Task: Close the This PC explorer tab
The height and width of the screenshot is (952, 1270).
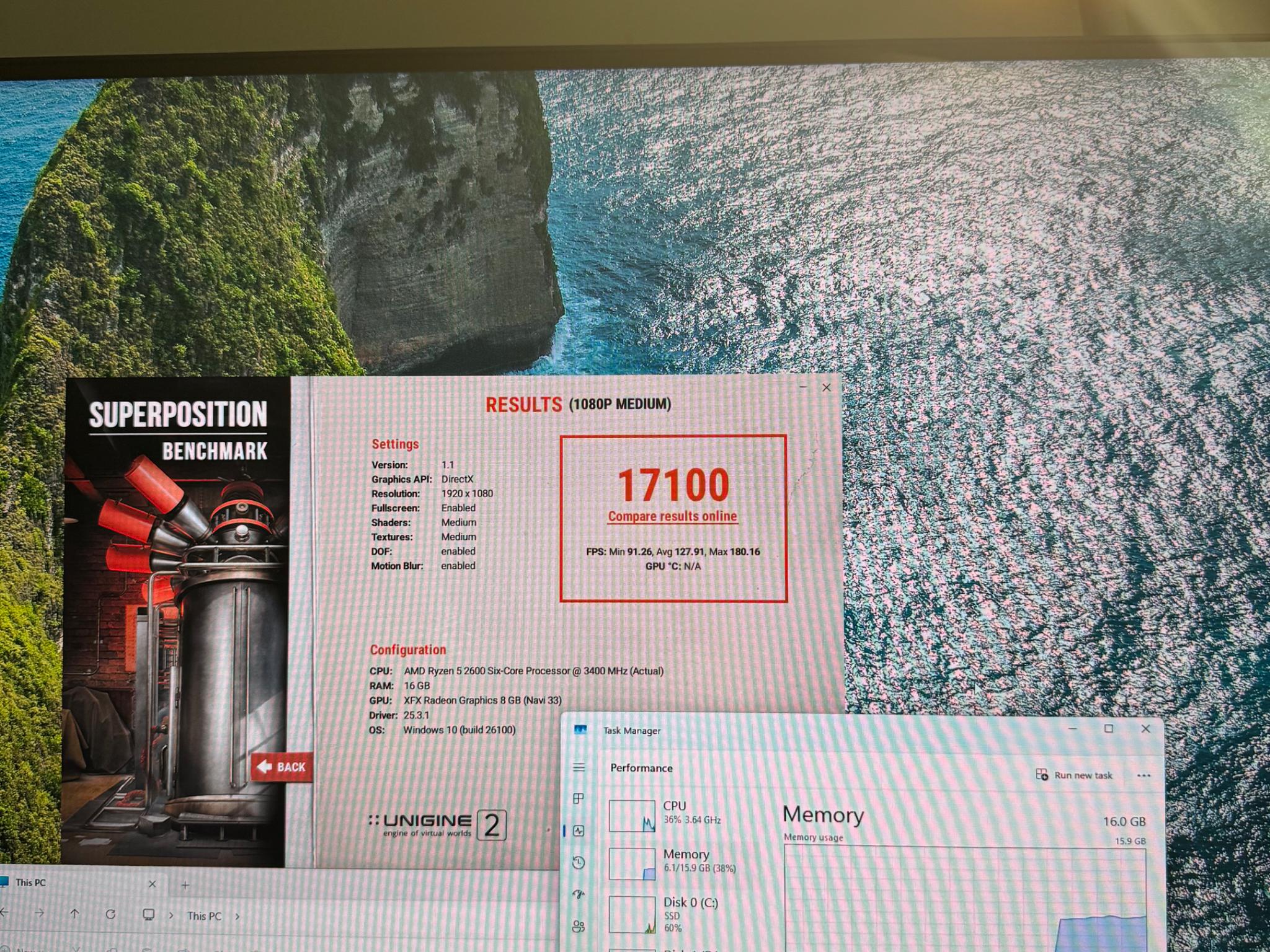Action: click(x=153, y=884)
